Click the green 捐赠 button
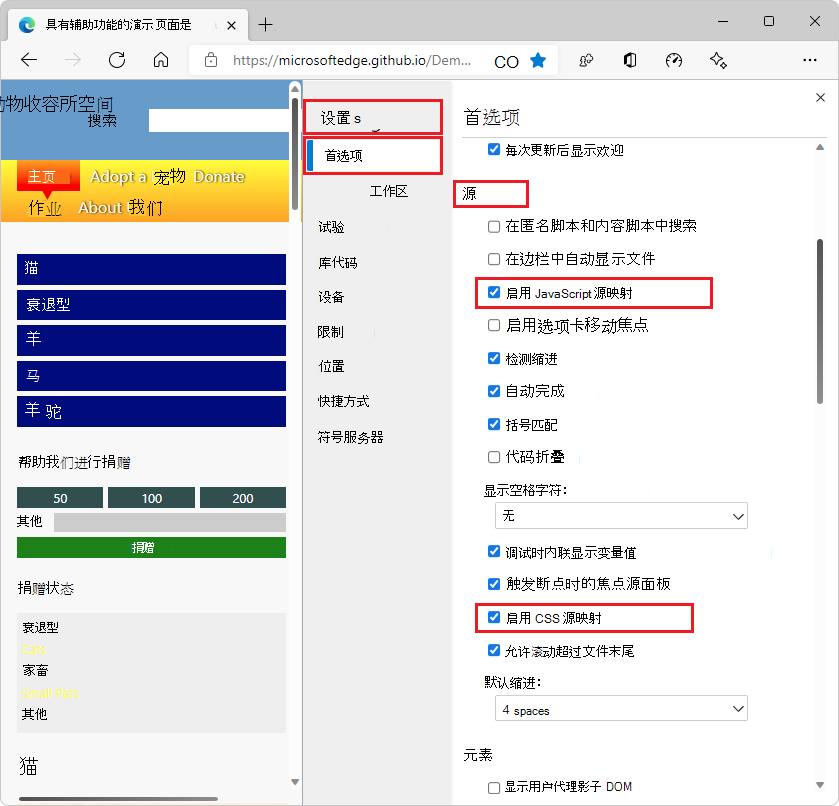The image size is (839, 806). coord(151,548)
